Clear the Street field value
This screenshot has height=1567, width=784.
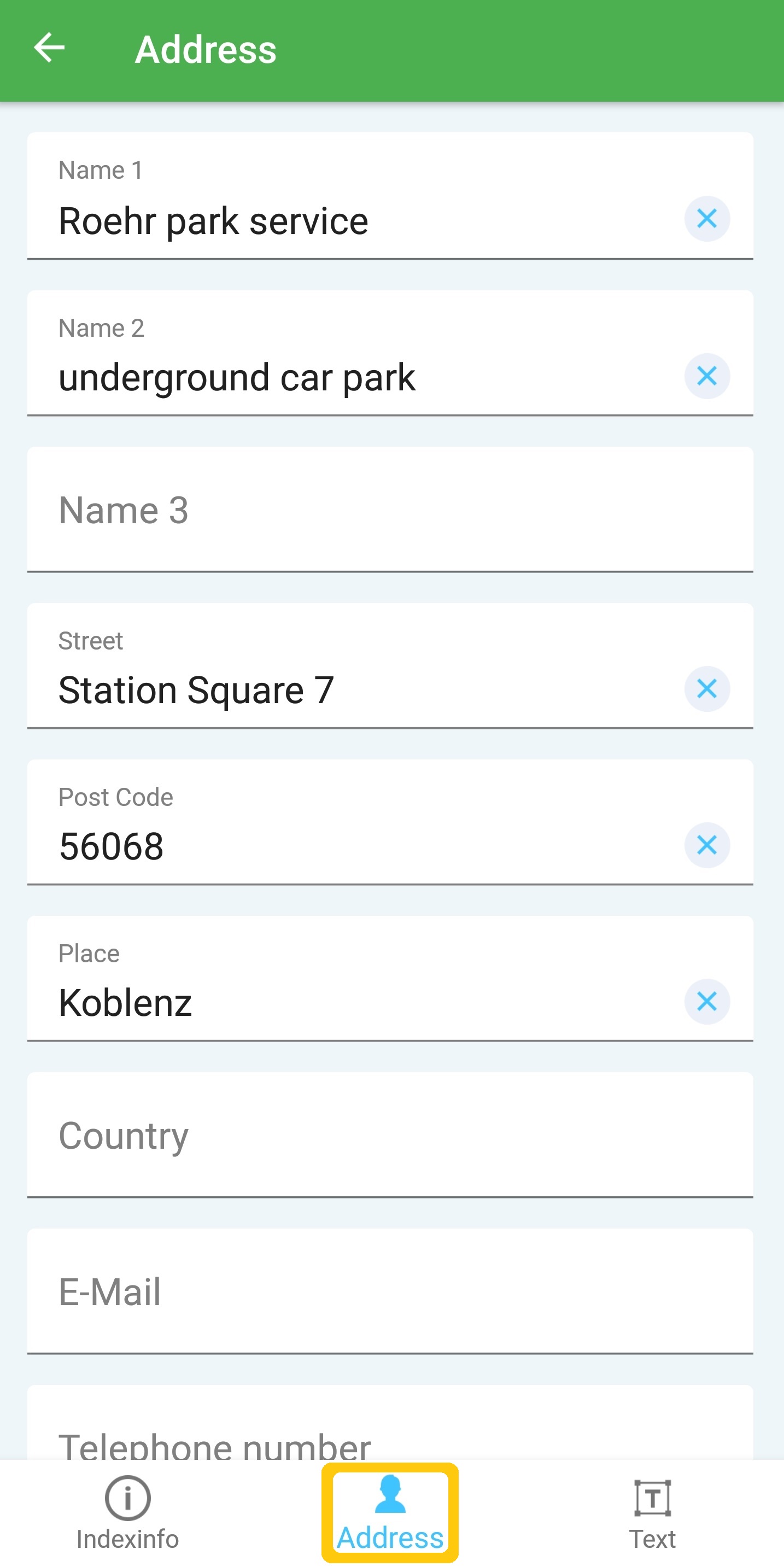(707, 688)
